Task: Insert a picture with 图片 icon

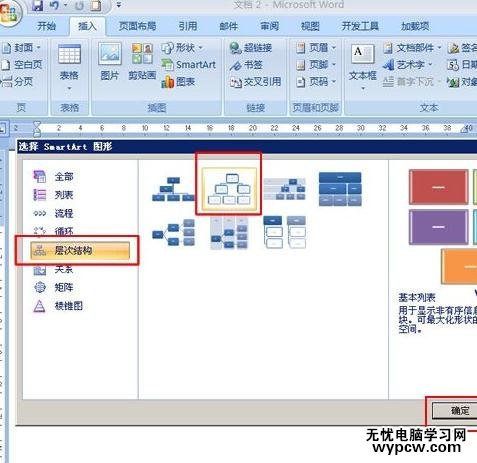Action: [110, 62]
